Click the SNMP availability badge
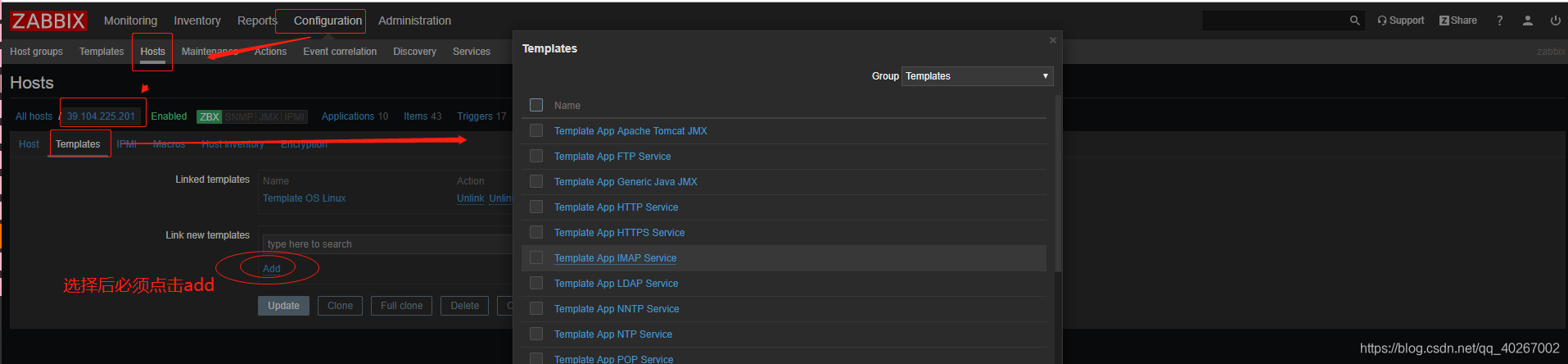Image resolution: width=1568 pixels, height=364 pixels. [239, 116]
